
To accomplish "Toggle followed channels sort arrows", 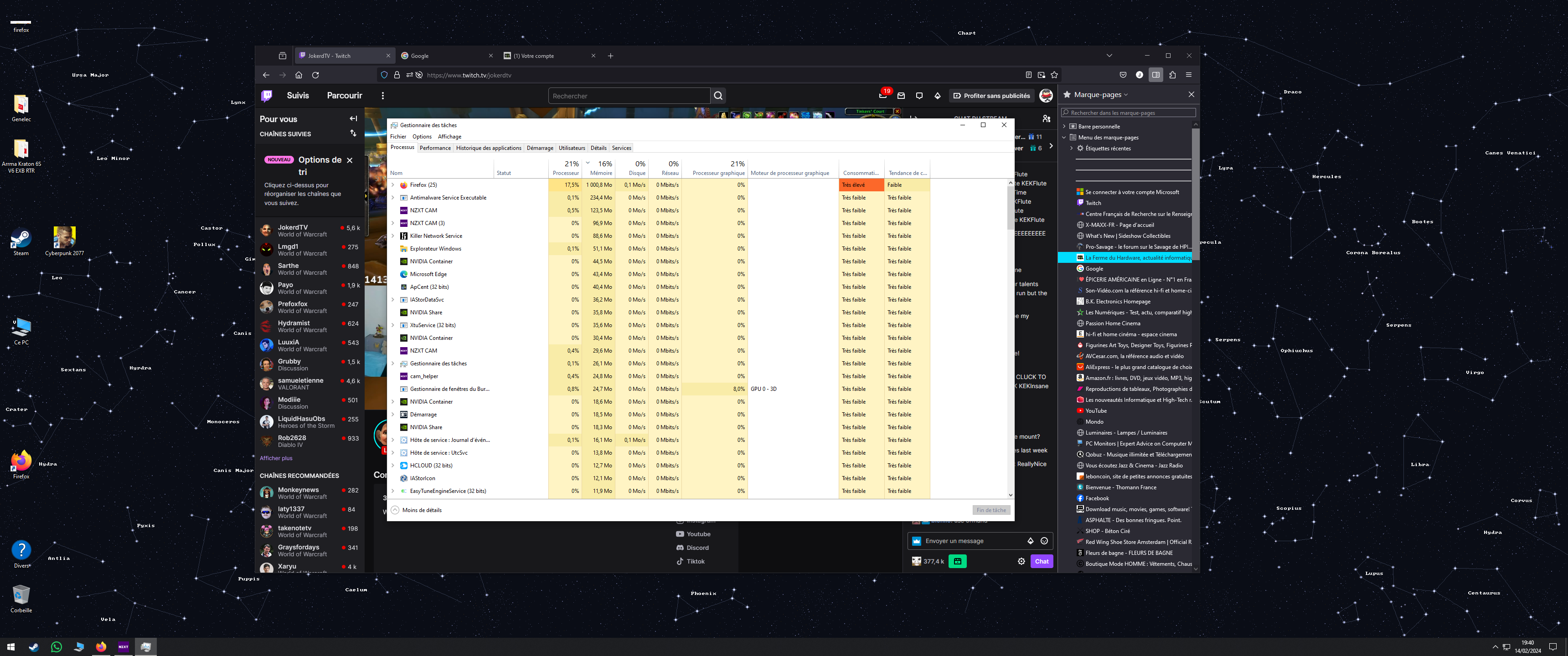I will pos(353,133).
